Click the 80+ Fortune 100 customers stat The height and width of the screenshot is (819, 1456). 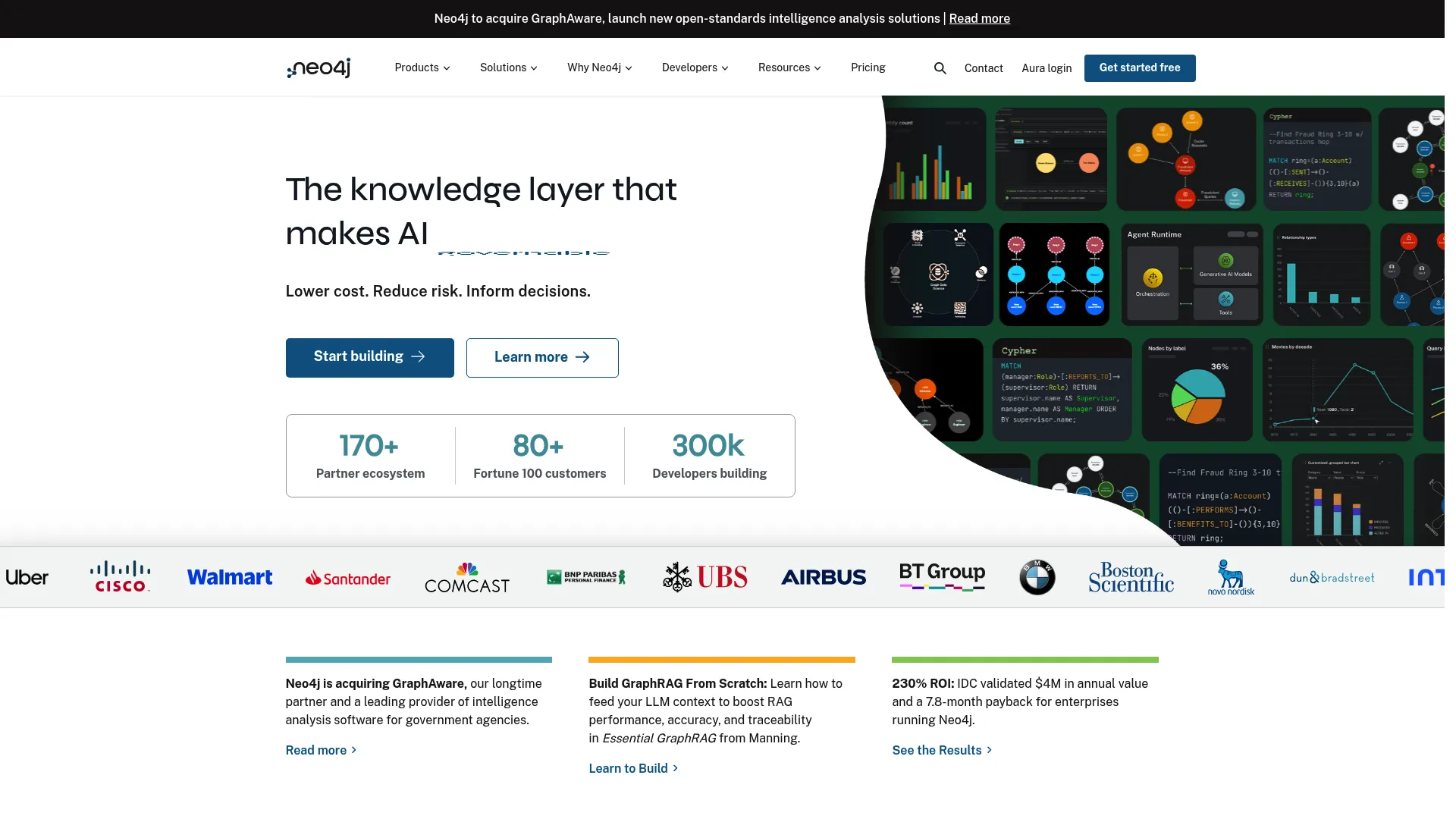click(x=540, y=456)
